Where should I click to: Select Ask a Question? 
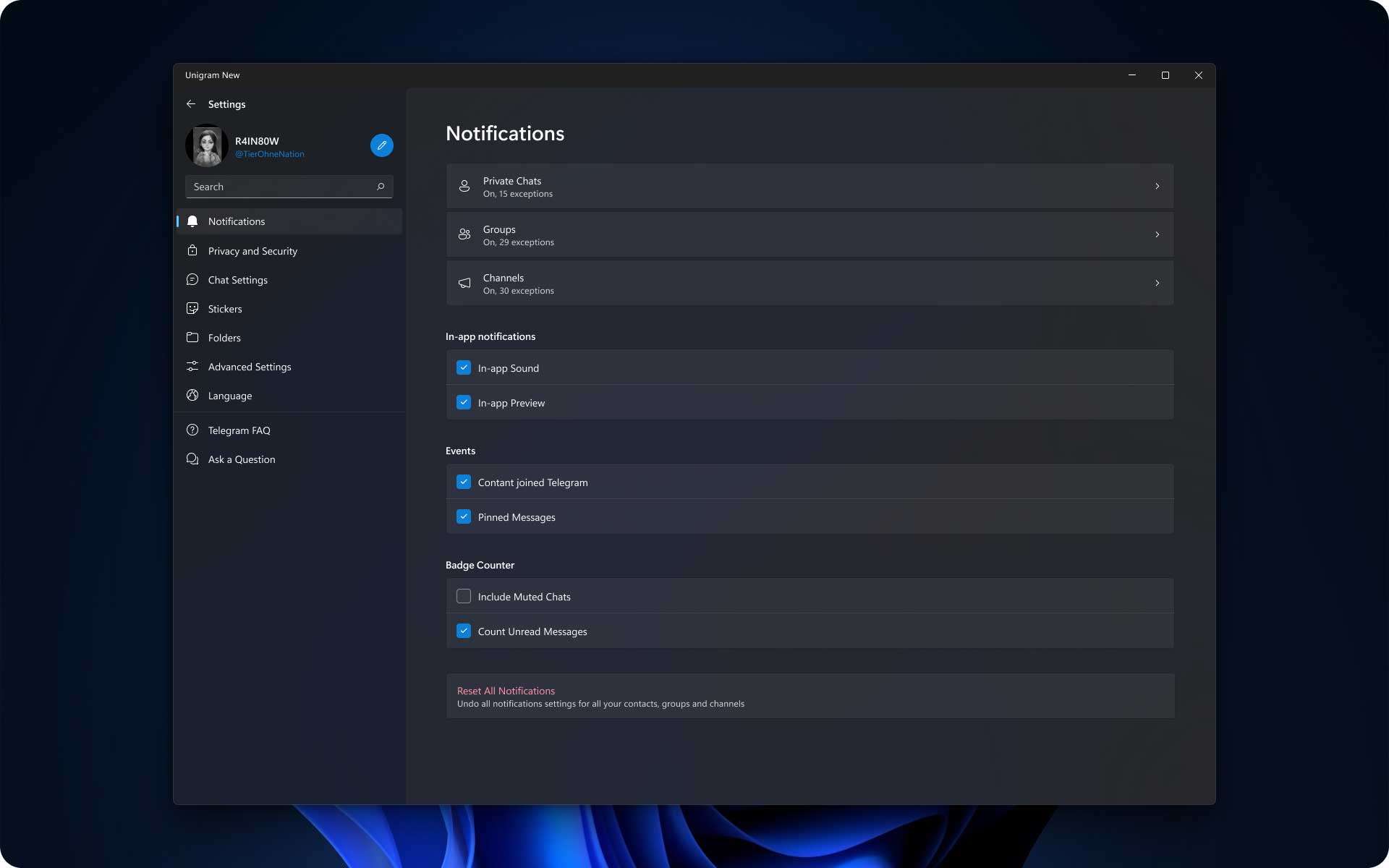click(x=289, y=459)
